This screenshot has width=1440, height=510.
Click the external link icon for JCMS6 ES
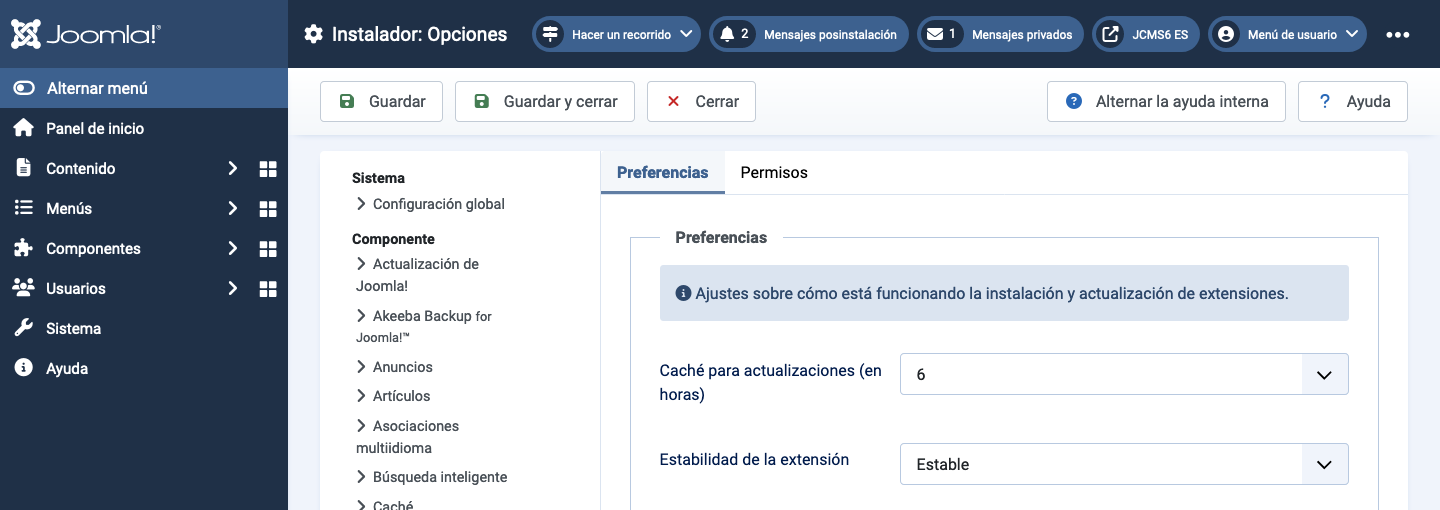coord(1110,34)
